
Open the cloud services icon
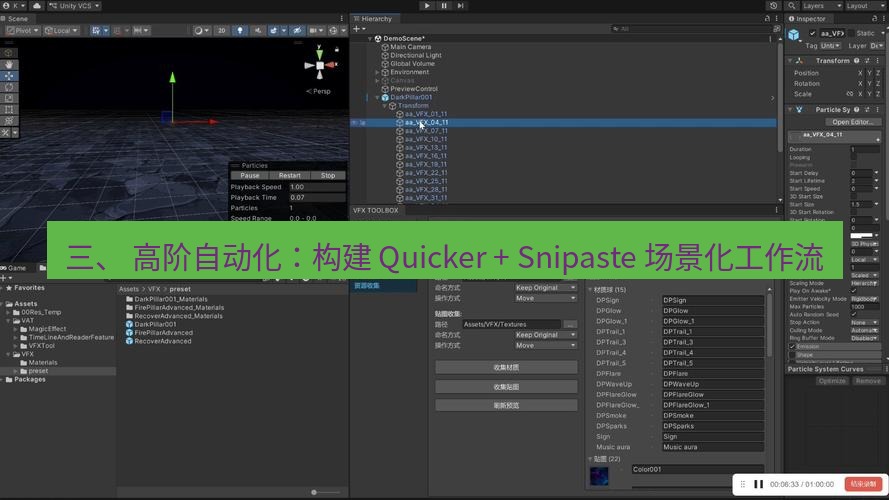coord(36,6)
